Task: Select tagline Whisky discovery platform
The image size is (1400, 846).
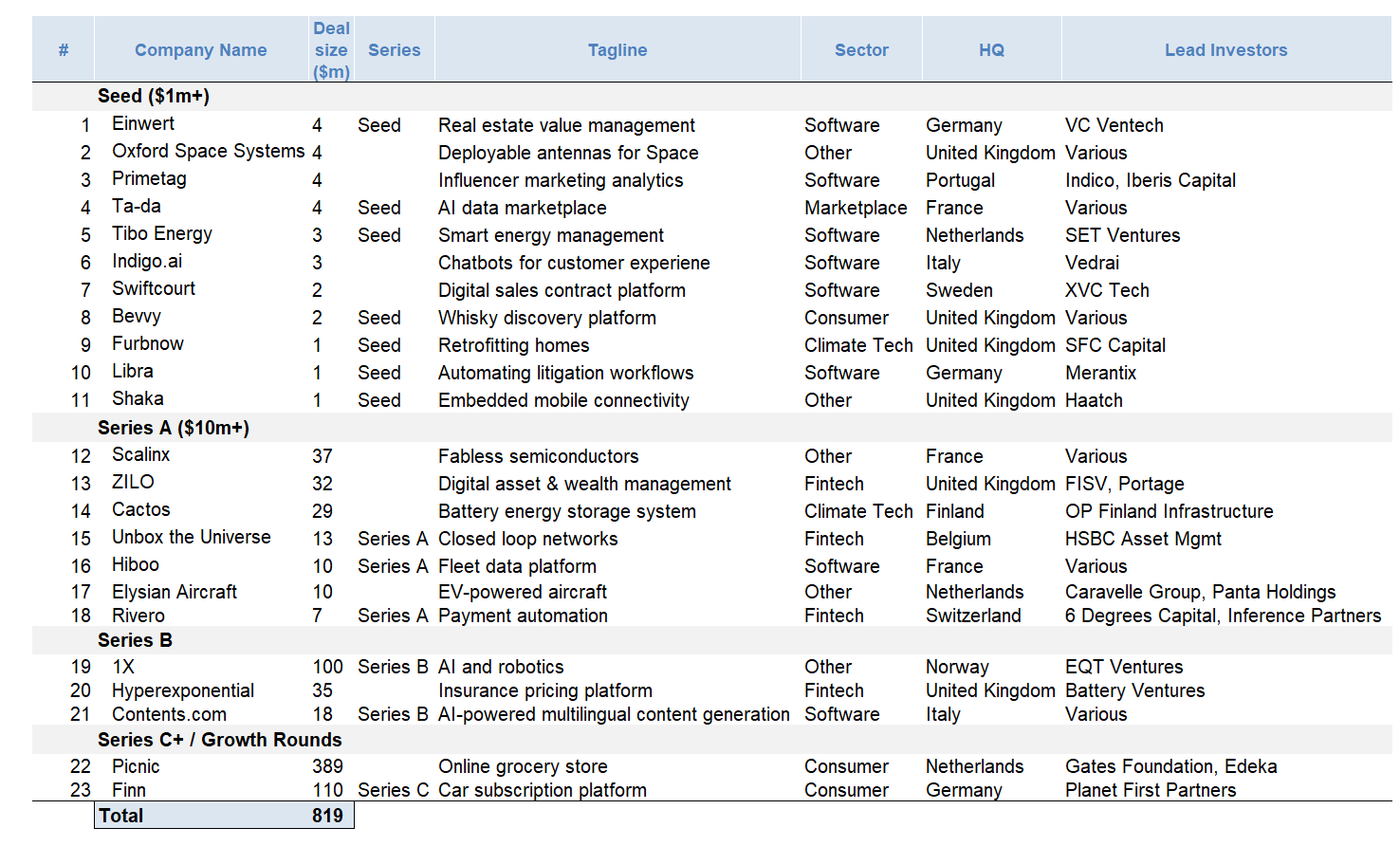Action: (547, 318)
